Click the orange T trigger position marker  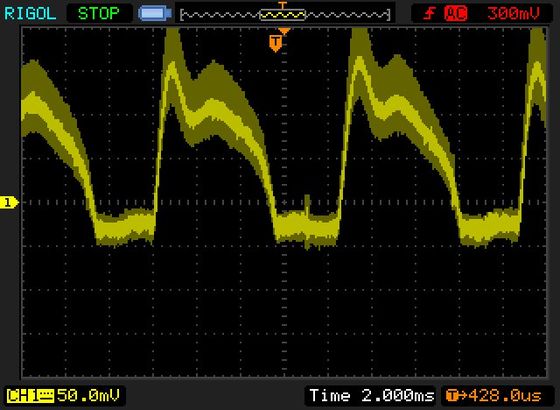[275, 43]
